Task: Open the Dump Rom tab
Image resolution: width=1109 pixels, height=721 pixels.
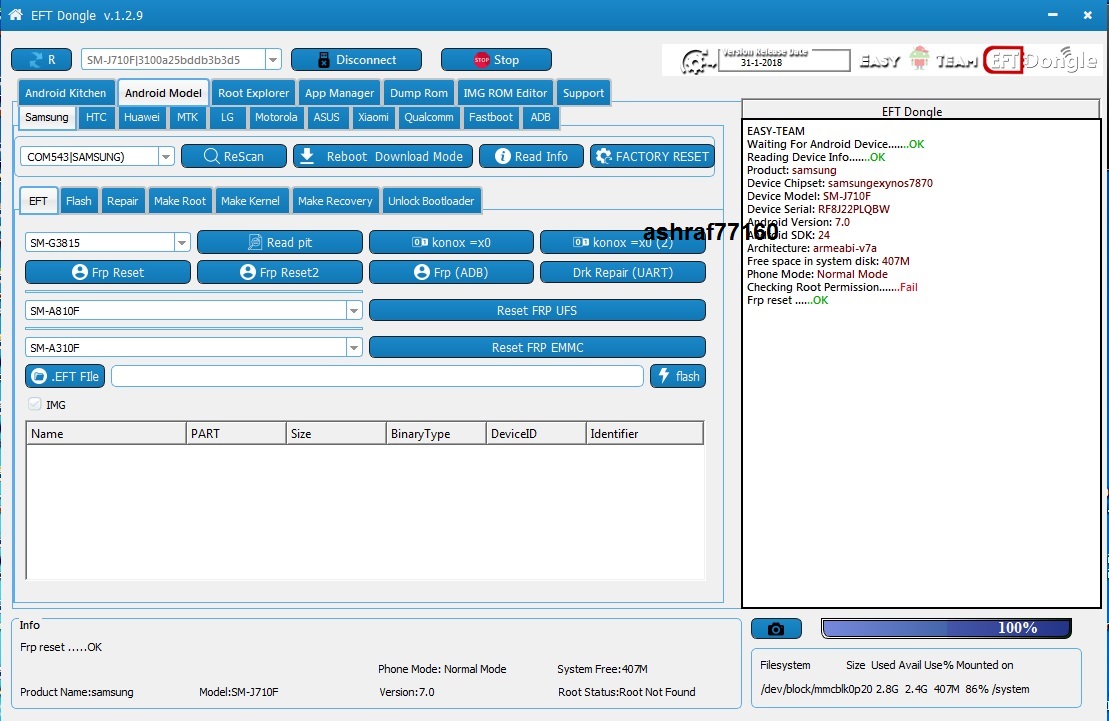Action: point(419,93)
